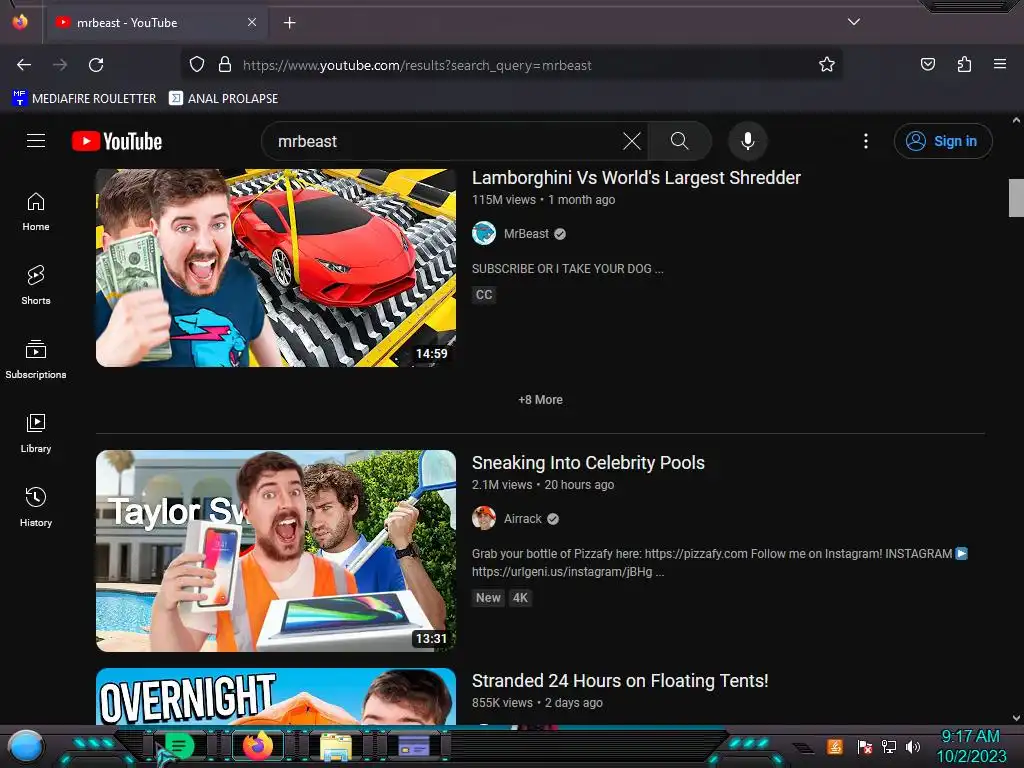Open Home in sidebar

(x=36, y=212)
